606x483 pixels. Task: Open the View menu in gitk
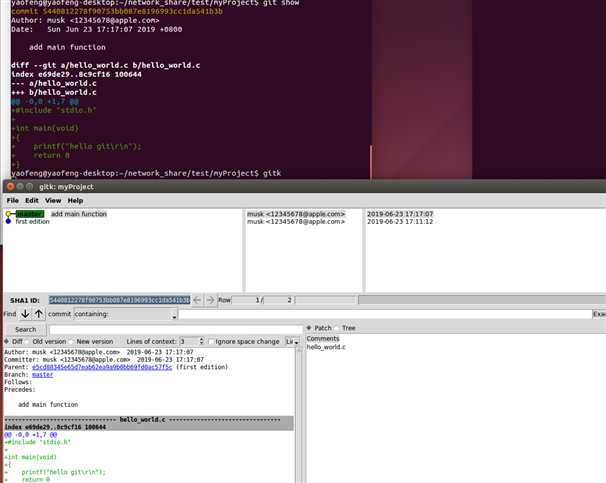tap(53, 201)
